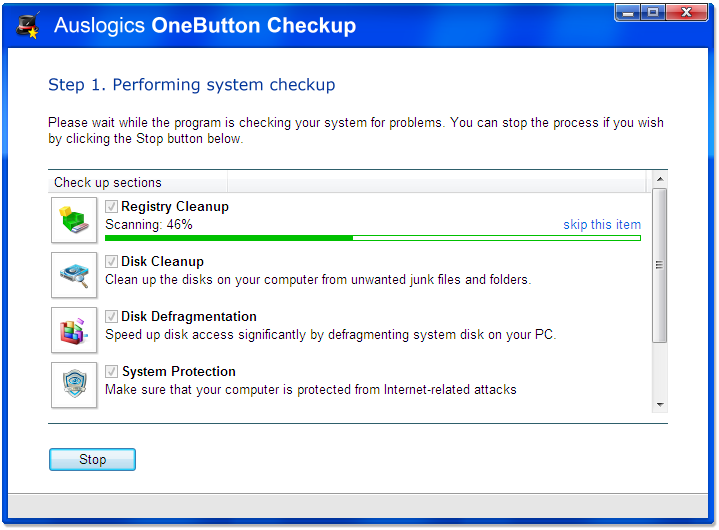This screenshot has height=530, width=719.
Task: Maximize the OneButton Checkup window
Action: [653, 12]
